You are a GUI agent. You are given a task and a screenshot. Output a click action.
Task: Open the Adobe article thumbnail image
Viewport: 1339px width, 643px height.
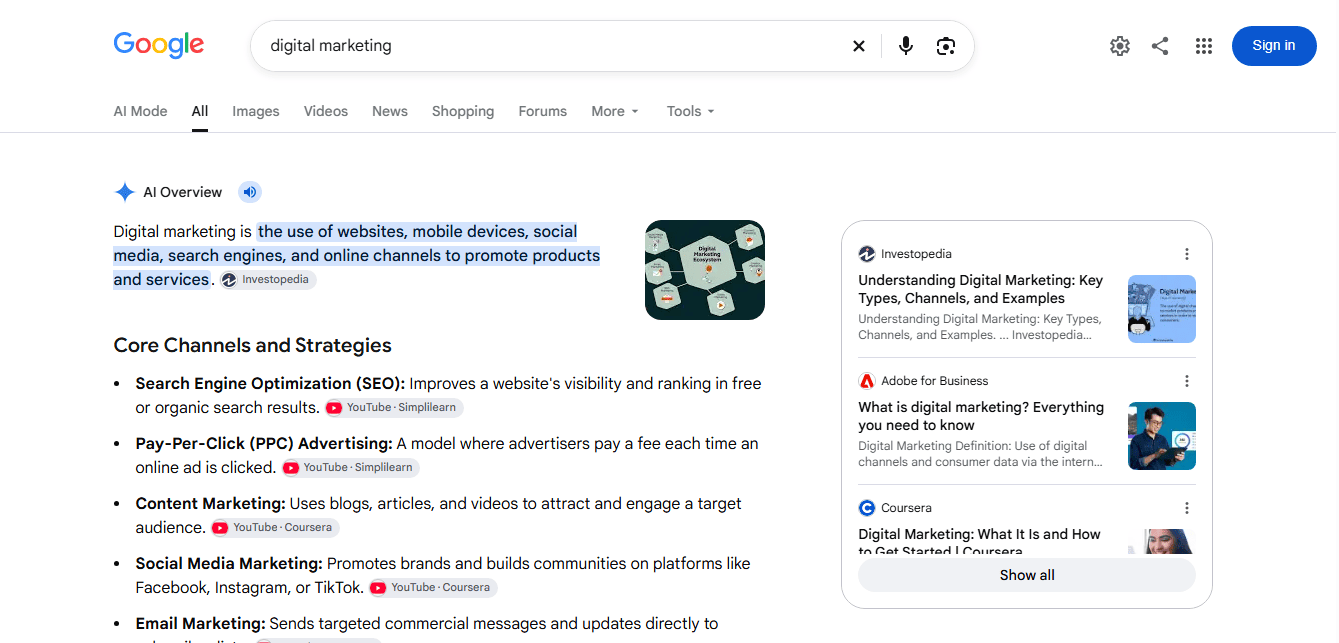tap(1162, 436)
